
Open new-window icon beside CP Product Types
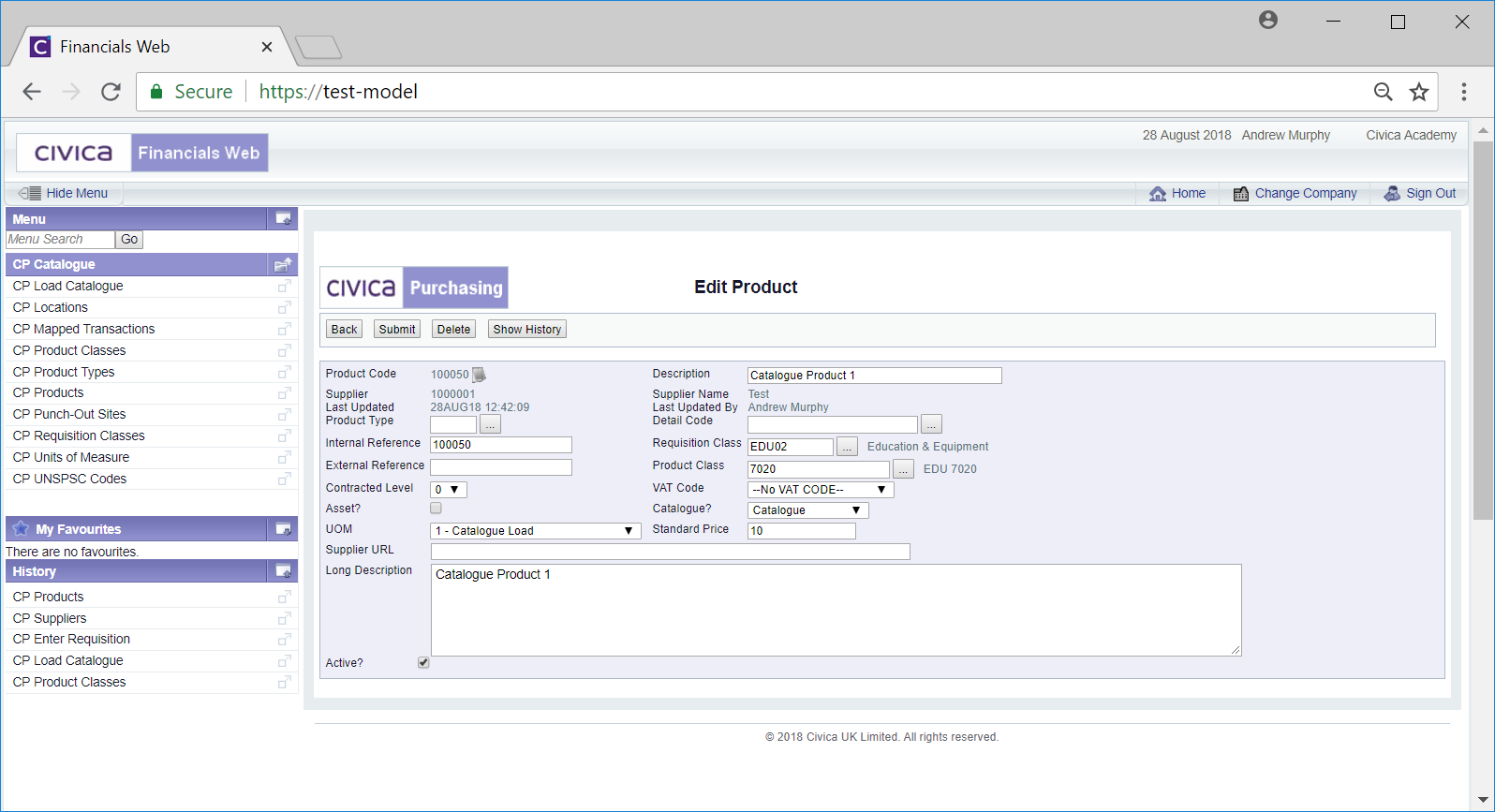[285, 372]
